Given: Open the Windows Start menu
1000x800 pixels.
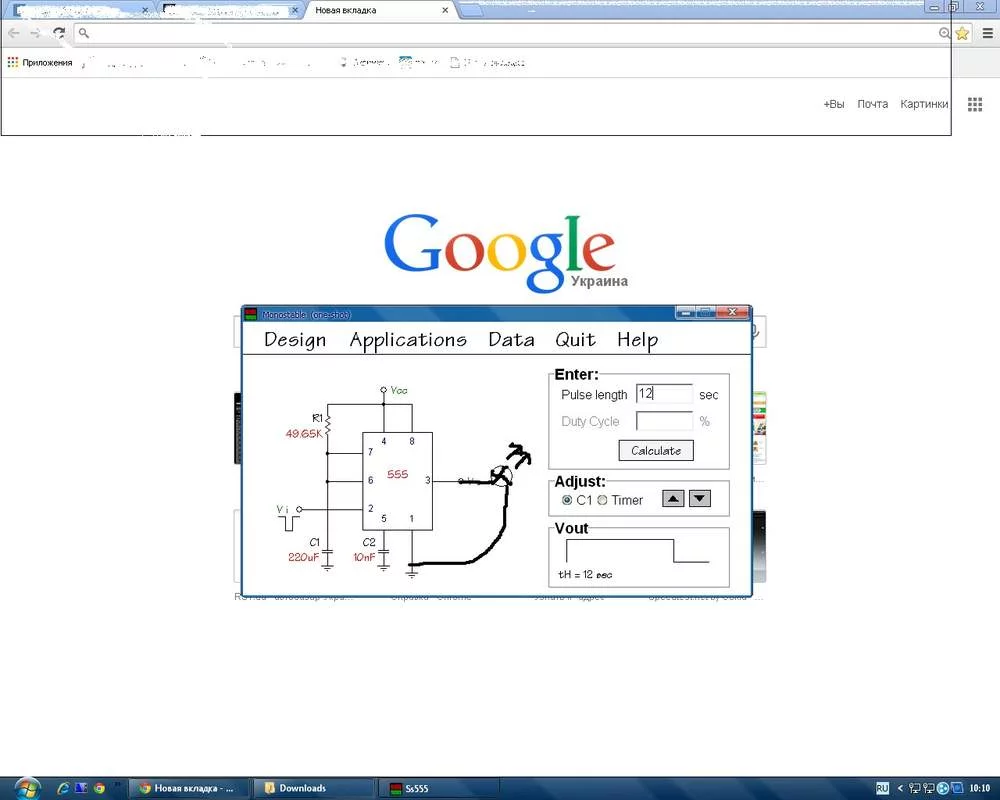Looking at the screenshot, I should [26, 789].
